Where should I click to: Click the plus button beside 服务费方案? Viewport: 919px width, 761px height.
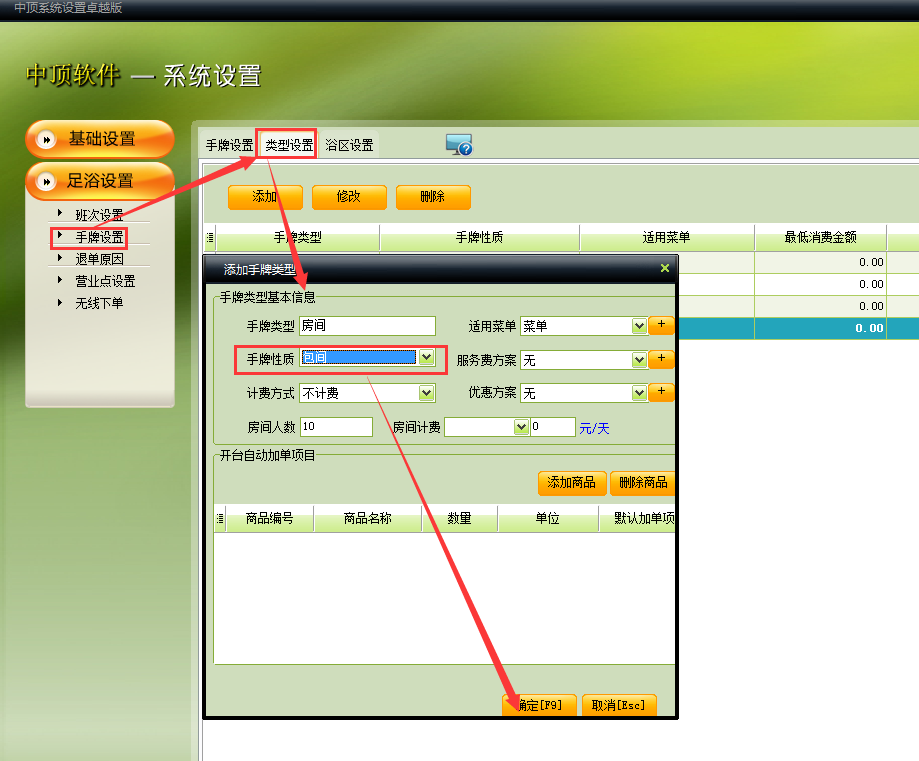click(x=661, y=358)
